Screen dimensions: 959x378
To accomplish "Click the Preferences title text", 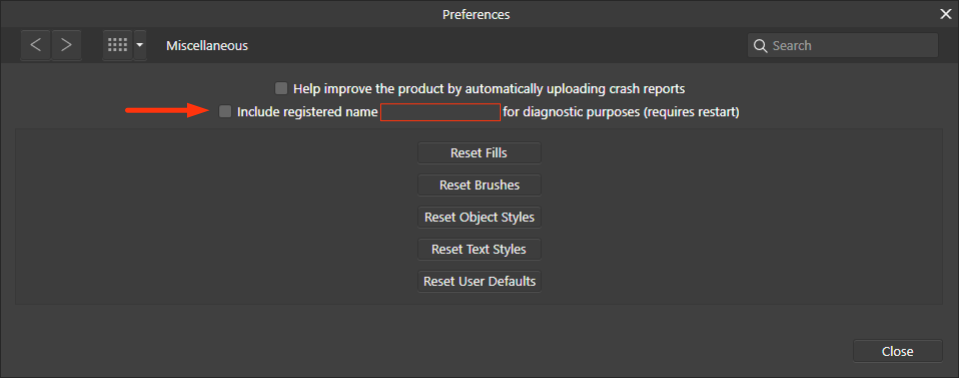I will 476,15.
